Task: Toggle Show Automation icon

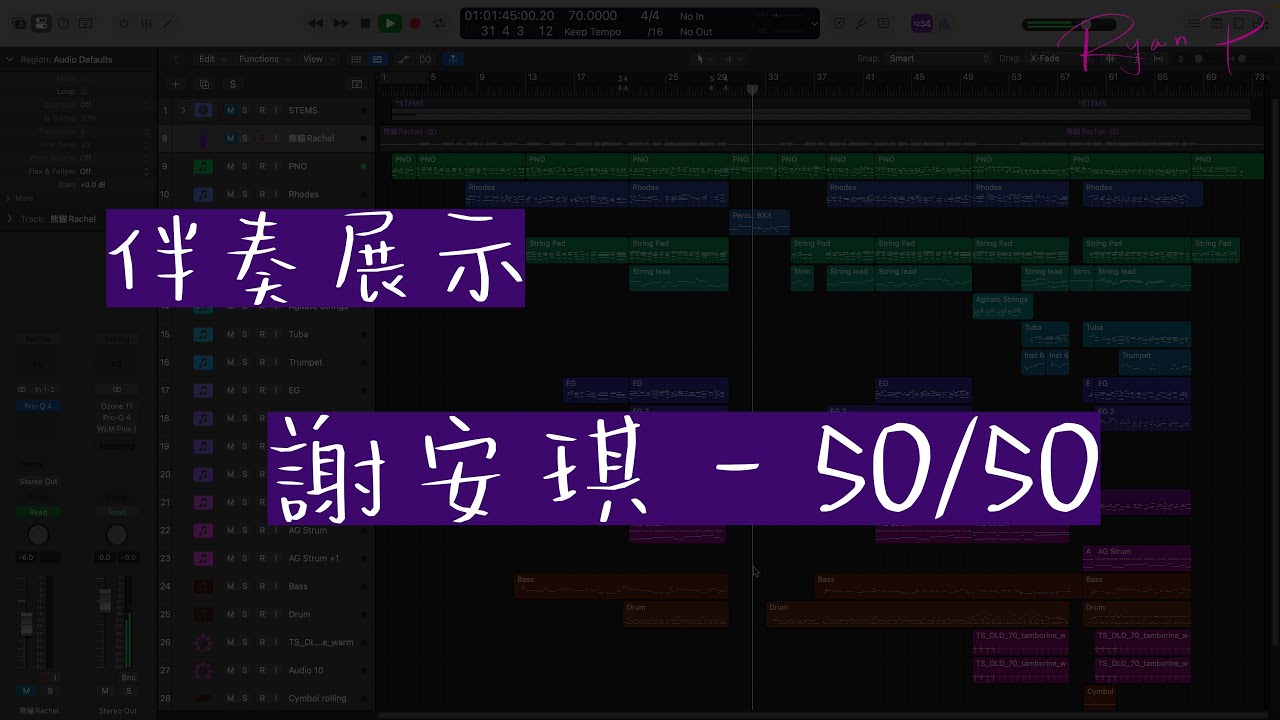Action: point(403,59)
